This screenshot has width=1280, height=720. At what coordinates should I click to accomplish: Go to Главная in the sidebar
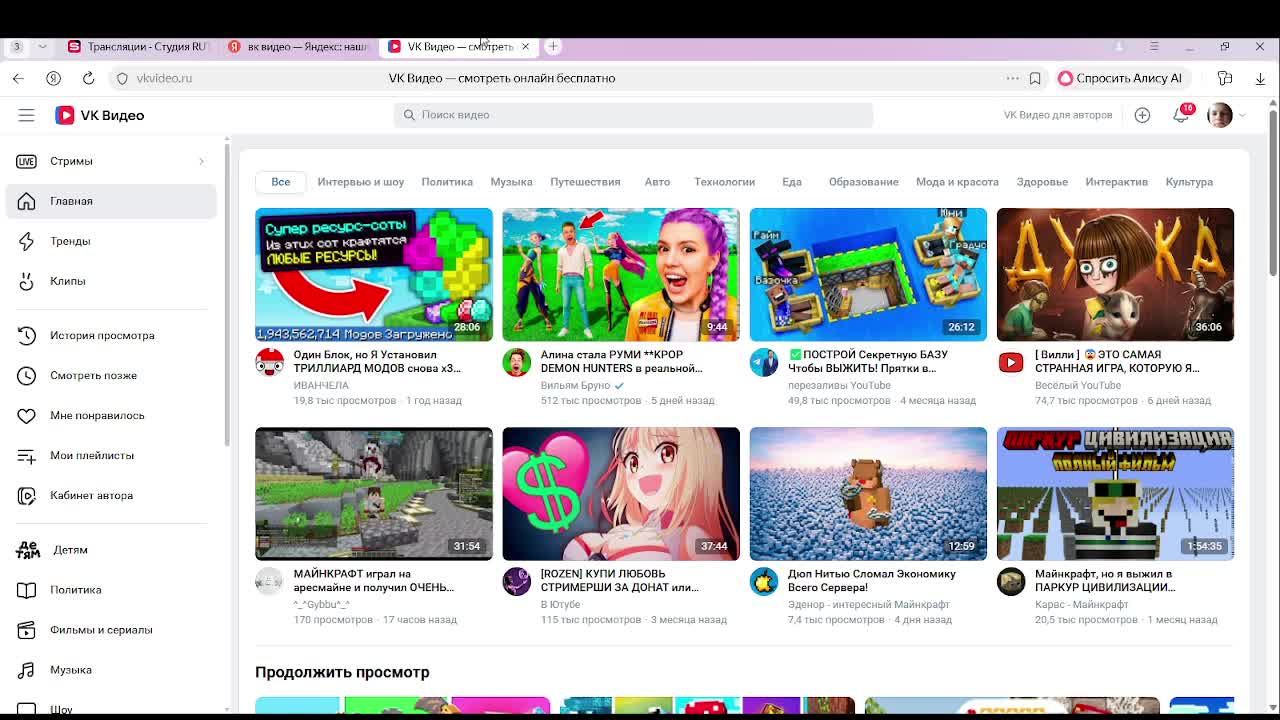(111, 201)
